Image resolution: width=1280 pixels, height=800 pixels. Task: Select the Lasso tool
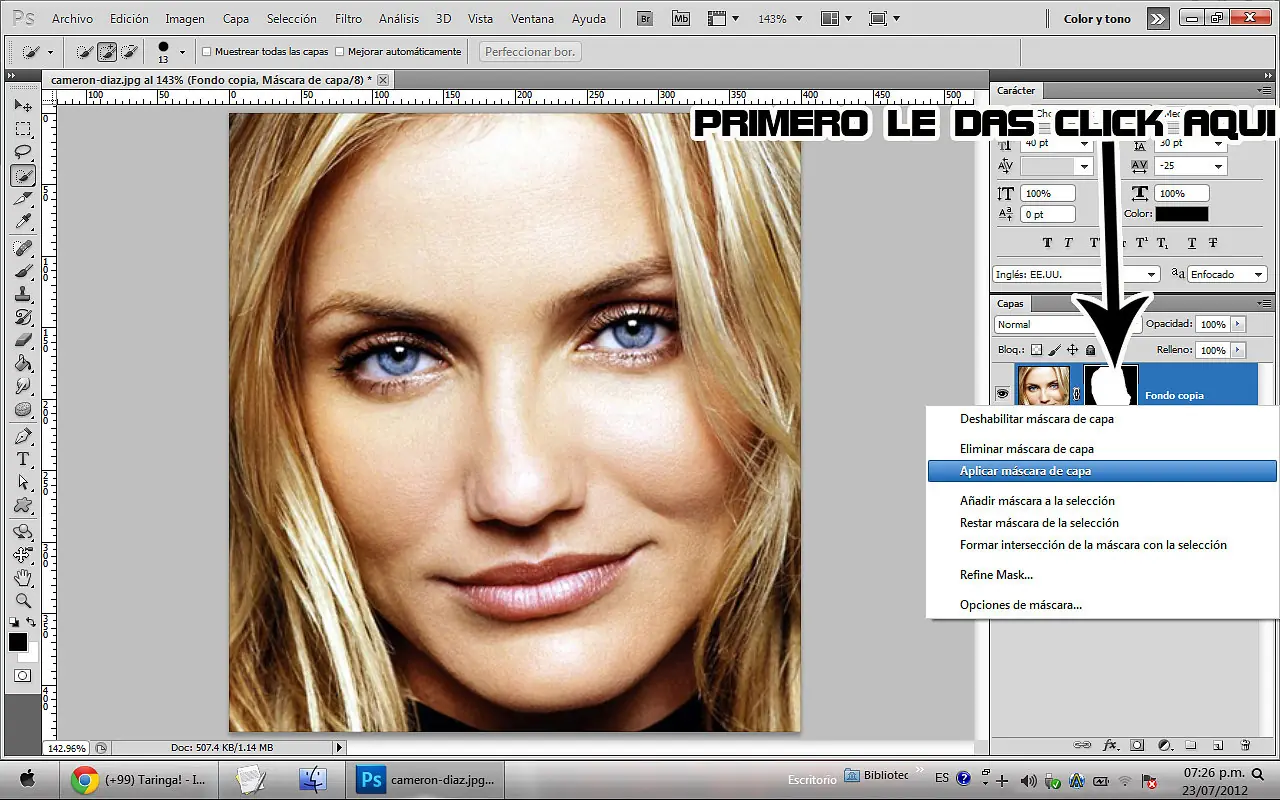[x=23, y=152]
